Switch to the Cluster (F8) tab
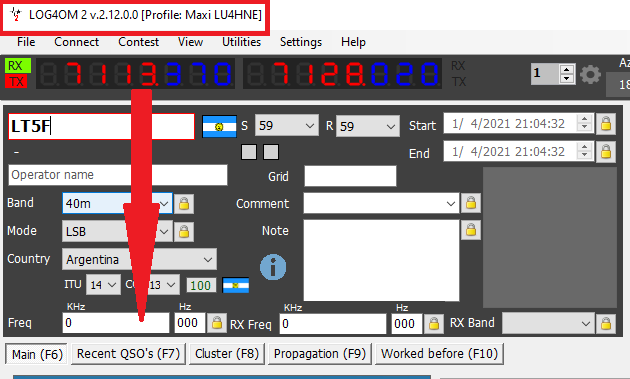 coord(227,354)
